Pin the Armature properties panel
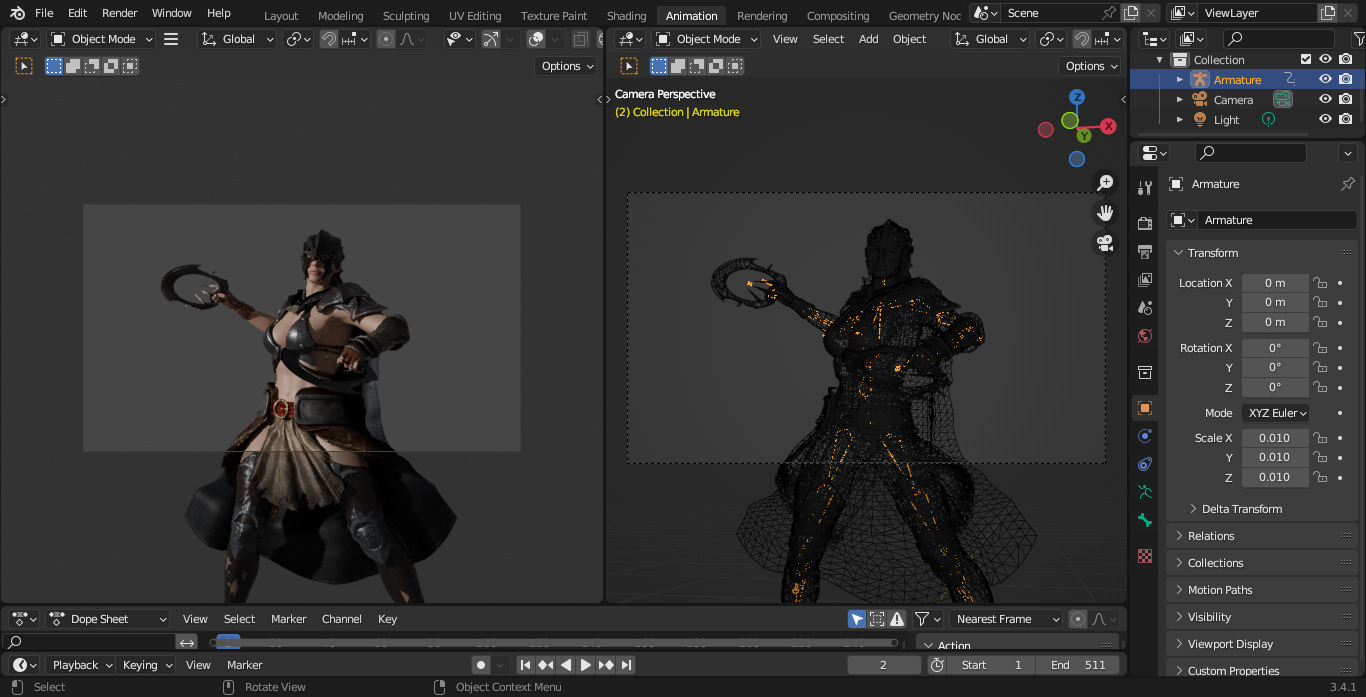 [1347, 184]
